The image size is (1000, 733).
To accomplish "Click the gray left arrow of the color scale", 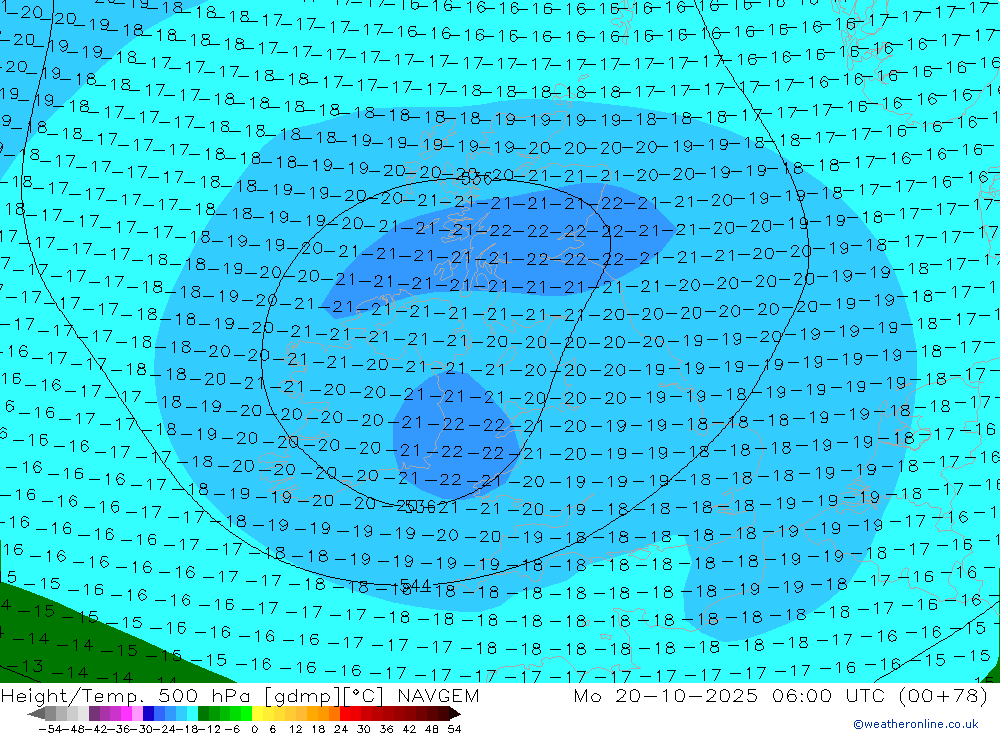I will point(36,713).
